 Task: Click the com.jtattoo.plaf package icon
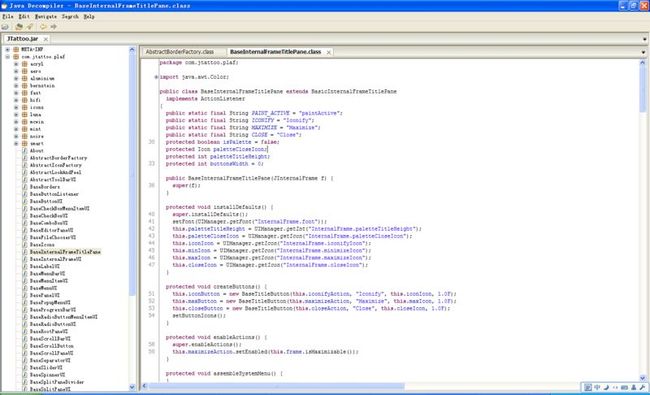click(x=16, y=56)
